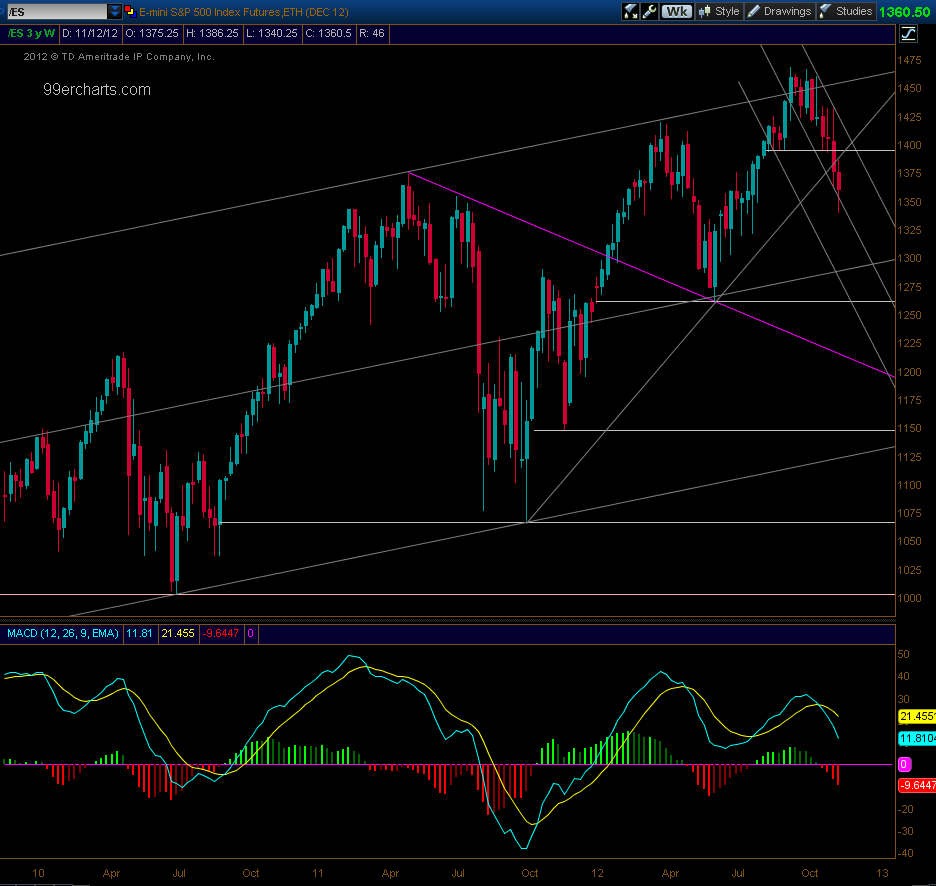Click the /ES symbol input field
The width and height of the screenshot is (936, 886).
(57, 11)
